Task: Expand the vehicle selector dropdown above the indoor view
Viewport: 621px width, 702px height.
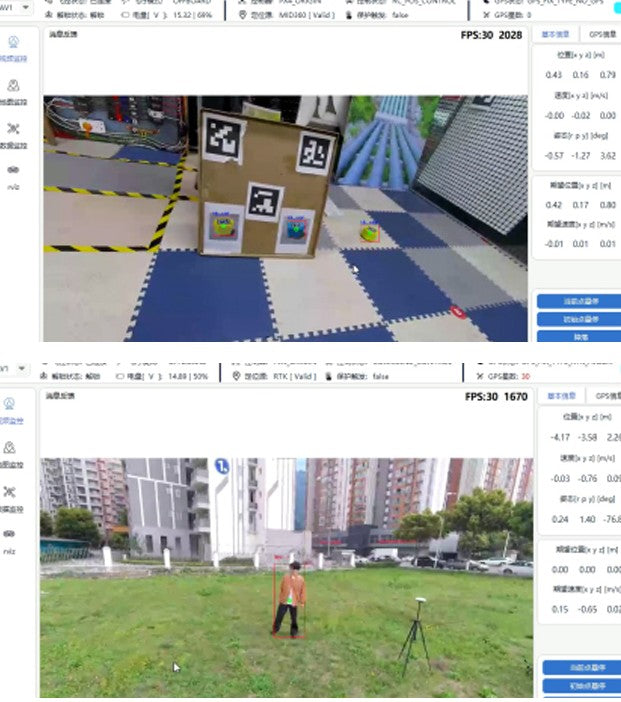Action: click(26, 7)
